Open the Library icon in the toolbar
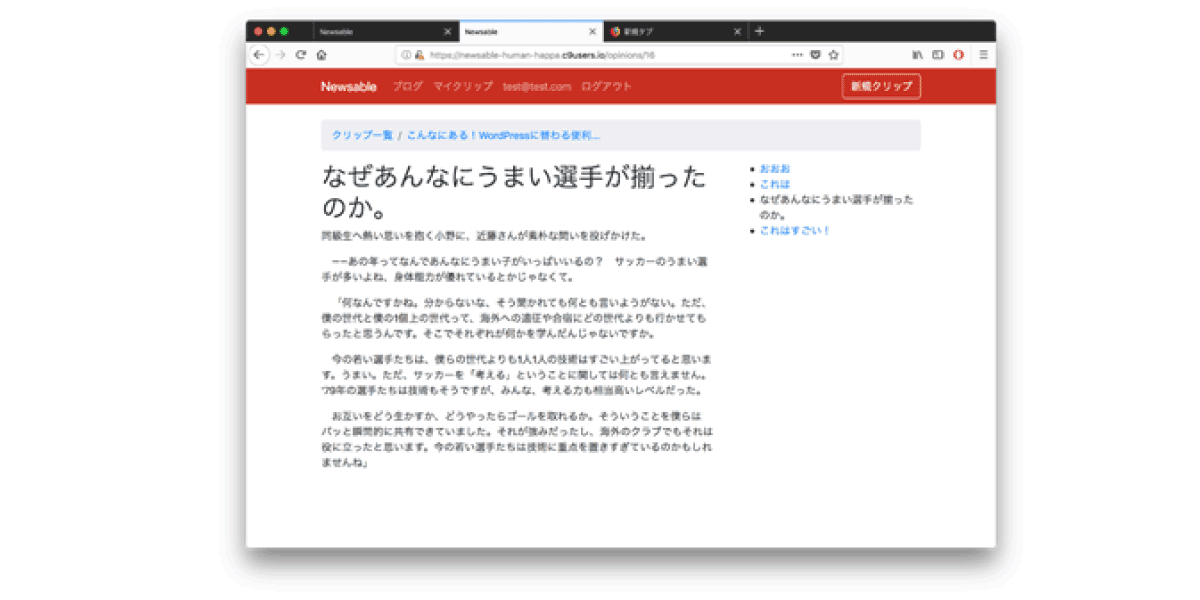 click(918, 55)
